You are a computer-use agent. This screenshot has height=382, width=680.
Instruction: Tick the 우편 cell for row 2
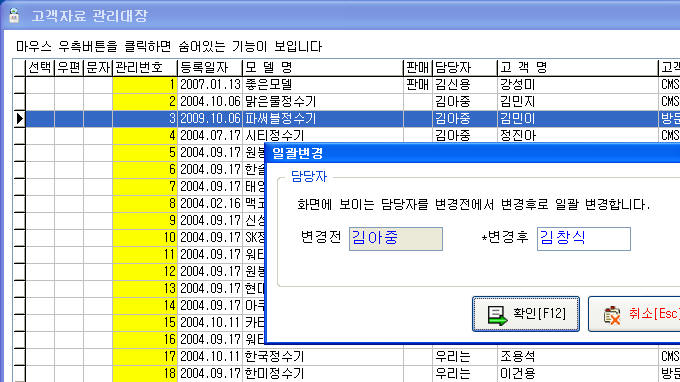point(69,101)
